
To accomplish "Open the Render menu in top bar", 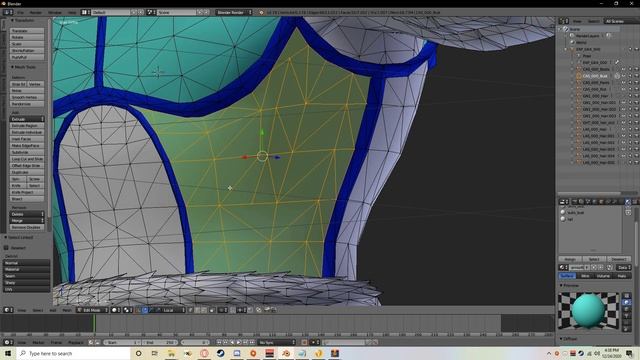I will pos(36,13).
